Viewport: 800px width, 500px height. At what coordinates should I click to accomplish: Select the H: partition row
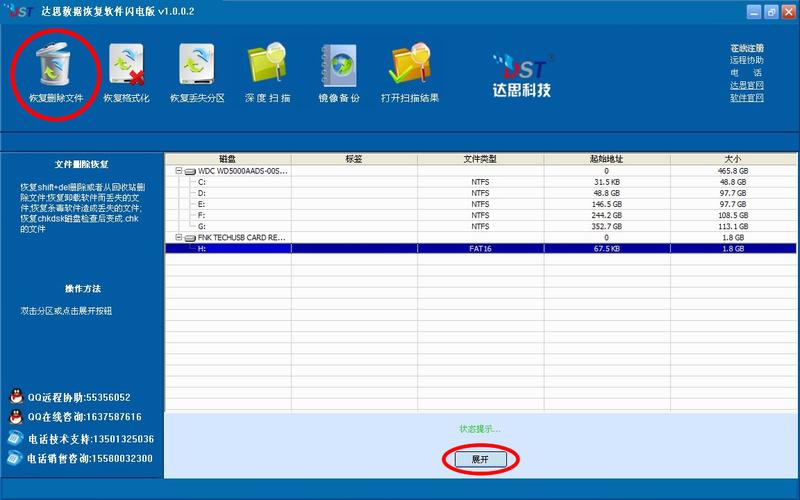coord(481,248)
